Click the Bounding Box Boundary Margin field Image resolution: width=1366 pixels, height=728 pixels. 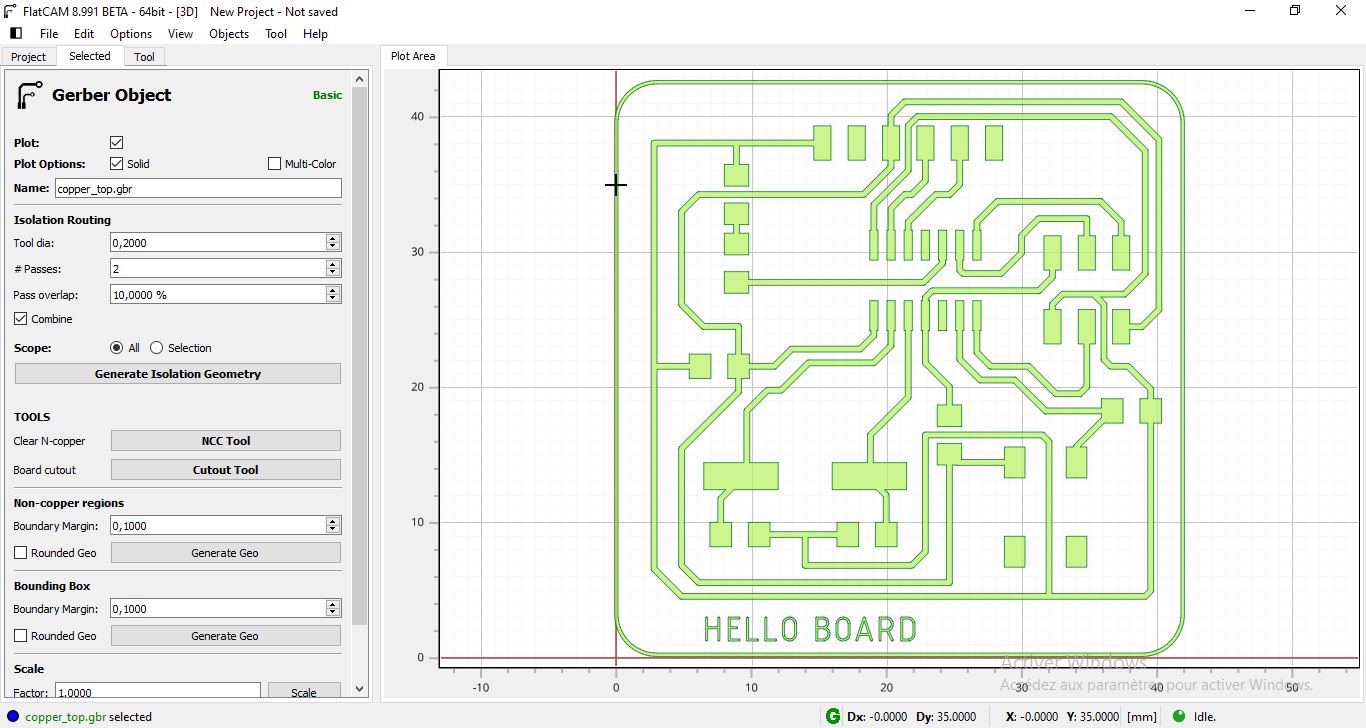[218, 609]
